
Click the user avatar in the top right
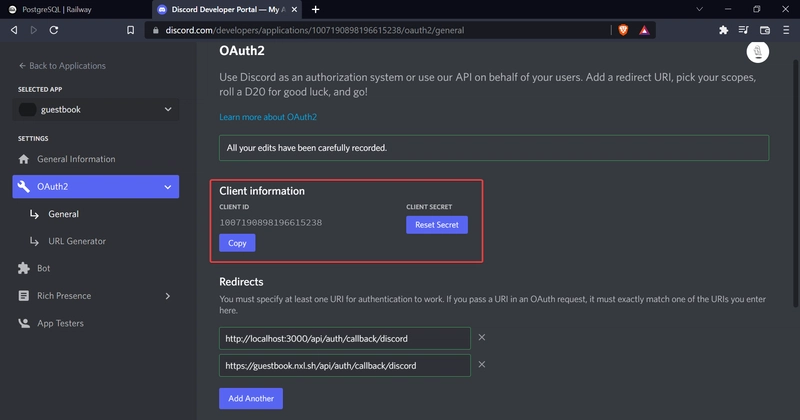758,52
